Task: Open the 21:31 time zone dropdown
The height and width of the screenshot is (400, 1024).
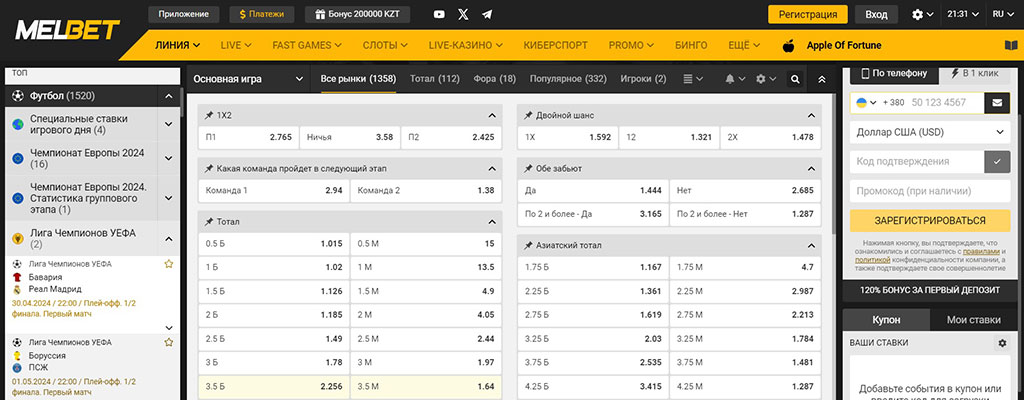Action: 963,14
